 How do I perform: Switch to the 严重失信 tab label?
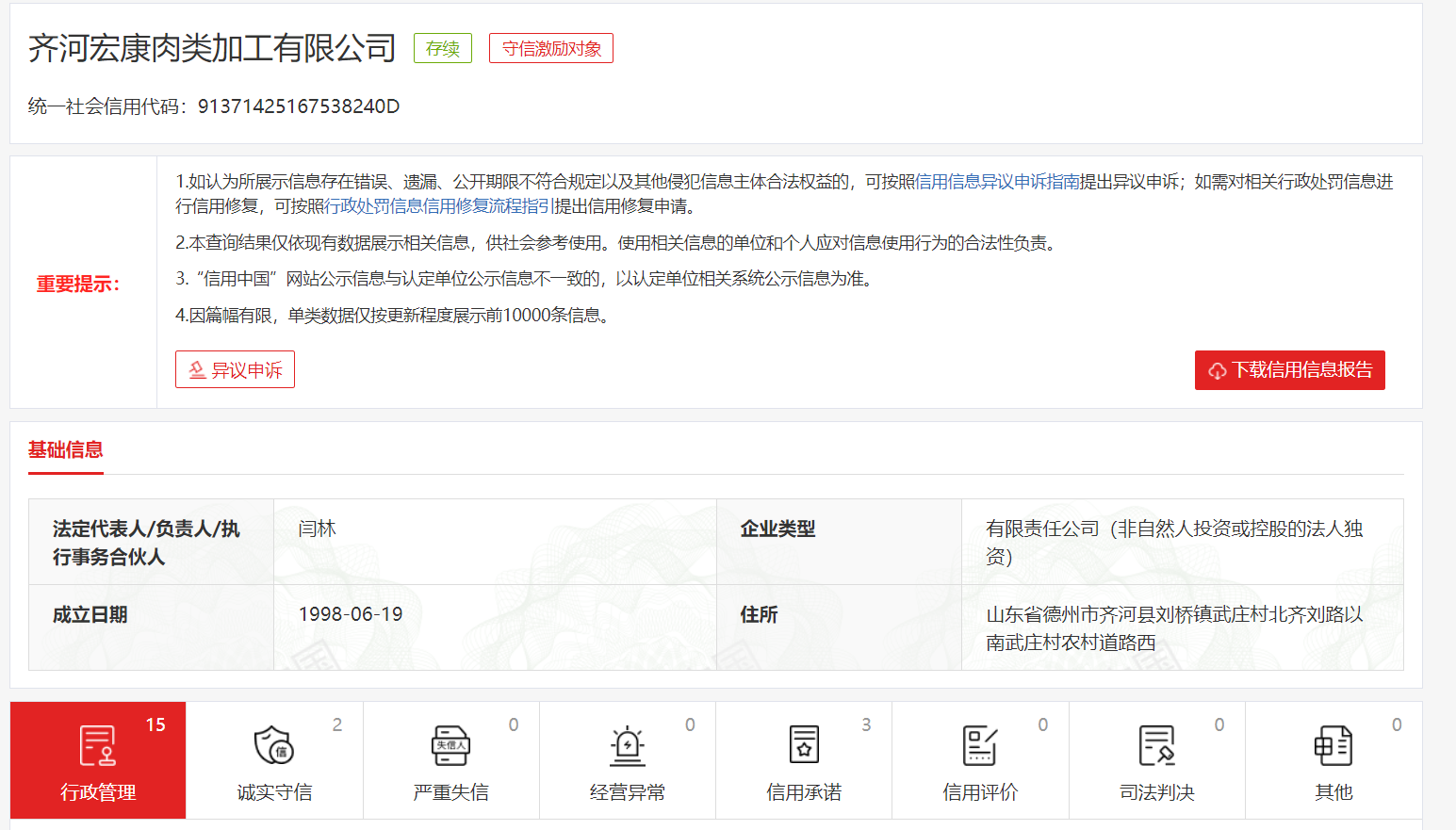click(450, 792)
